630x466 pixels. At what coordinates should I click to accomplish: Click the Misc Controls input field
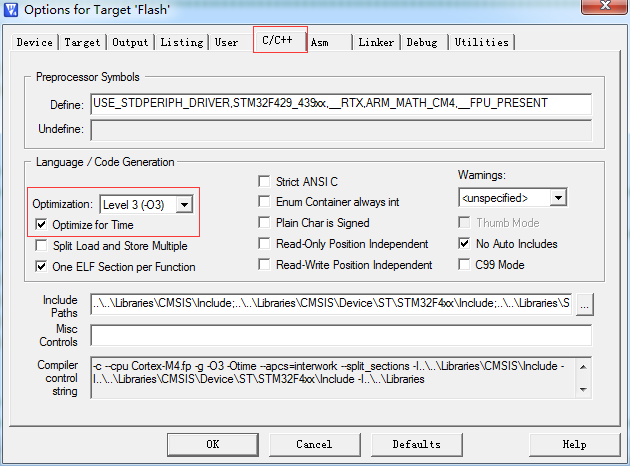pyautogui.click(x=341, y=335)
